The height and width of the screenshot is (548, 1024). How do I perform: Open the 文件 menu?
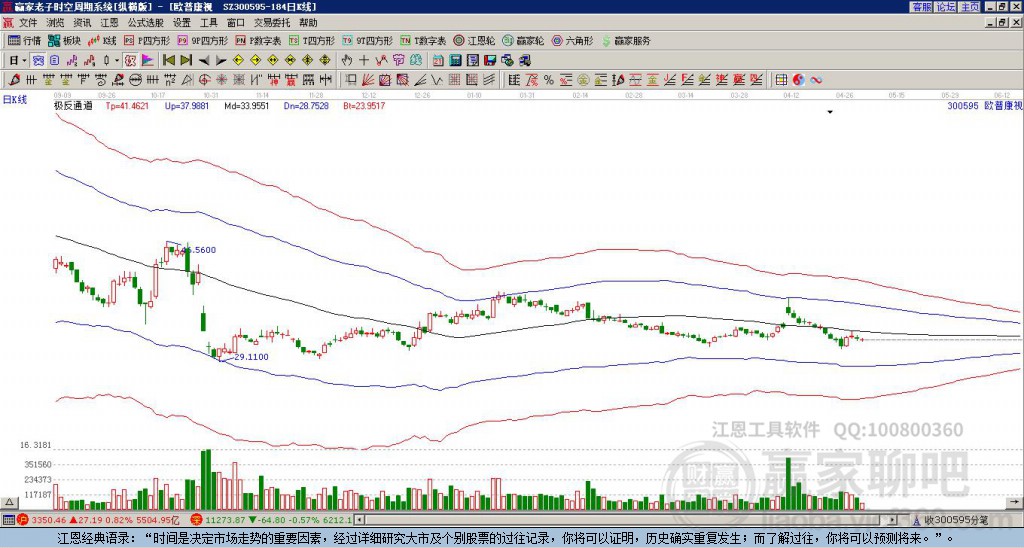coord(27,23)
